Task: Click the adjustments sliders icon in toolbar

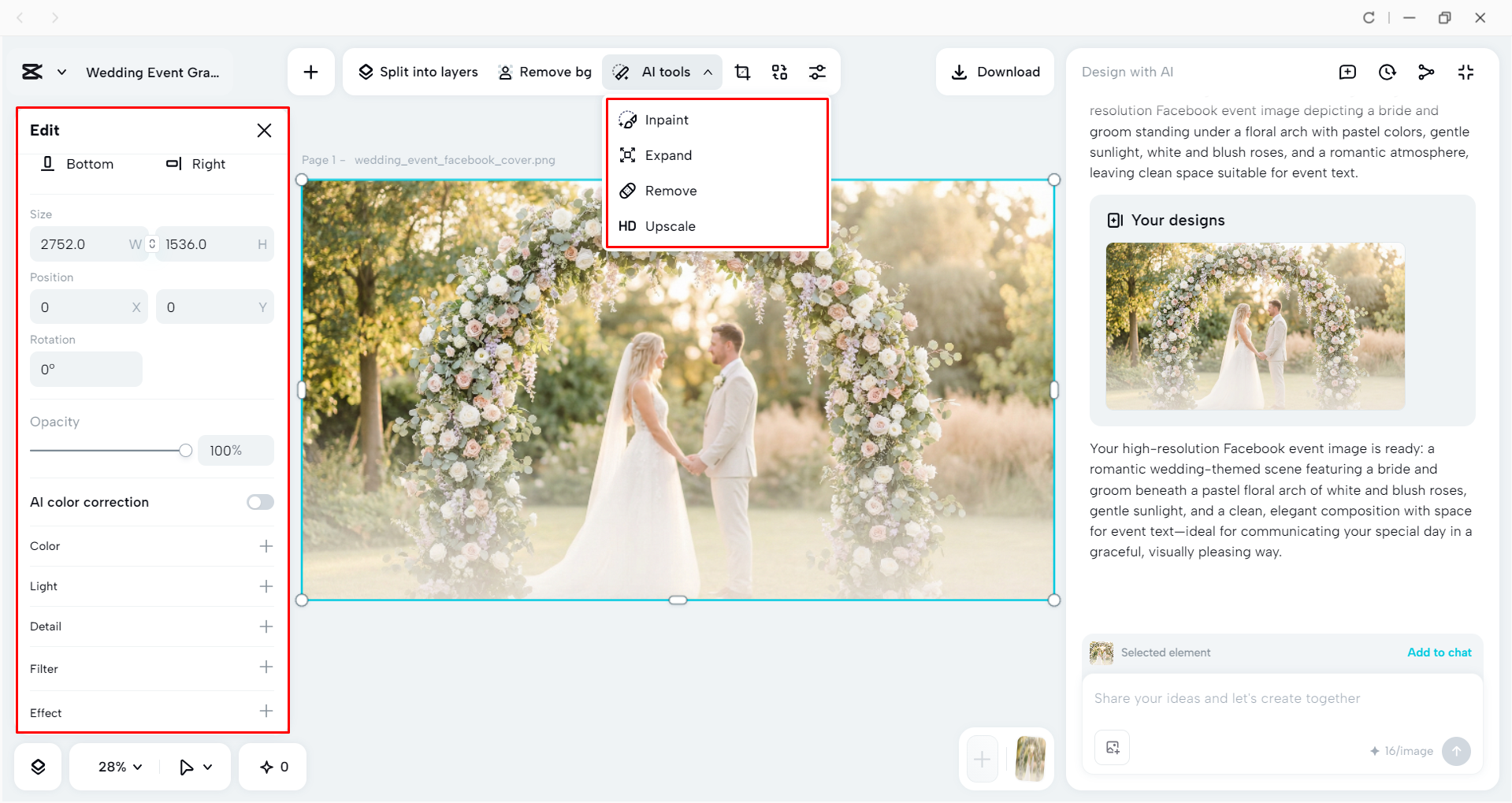Action: [x=817, y=72]
